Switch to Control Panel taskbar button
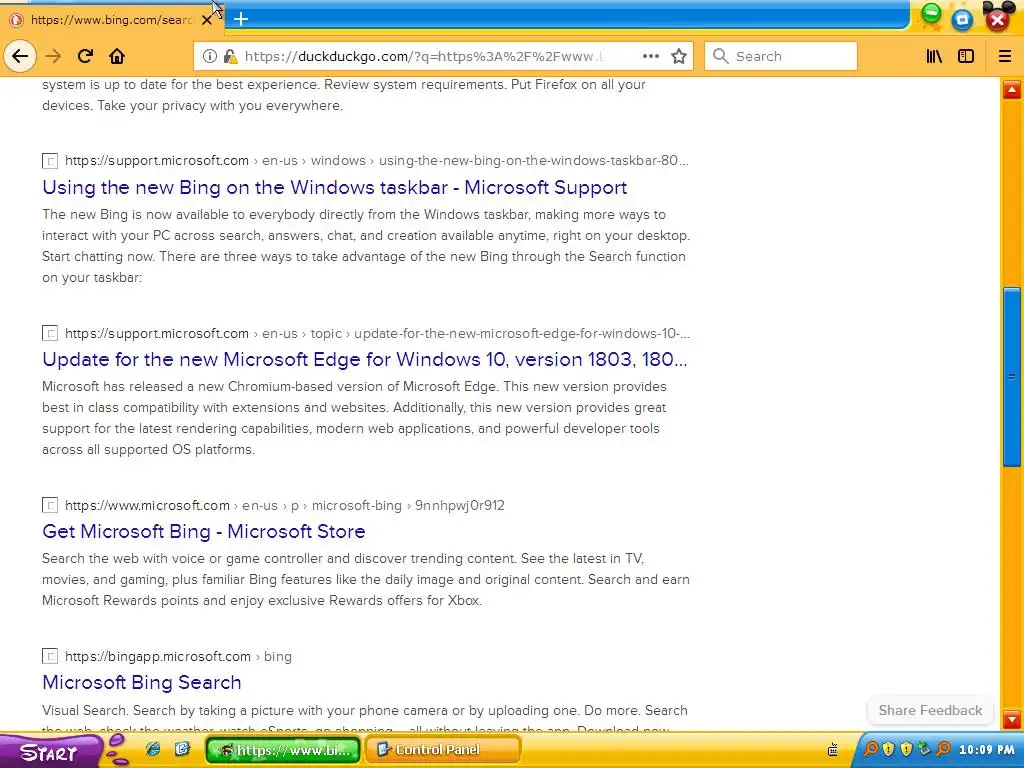This screenshot has height=768, width=1024. [x=443, y=750]
